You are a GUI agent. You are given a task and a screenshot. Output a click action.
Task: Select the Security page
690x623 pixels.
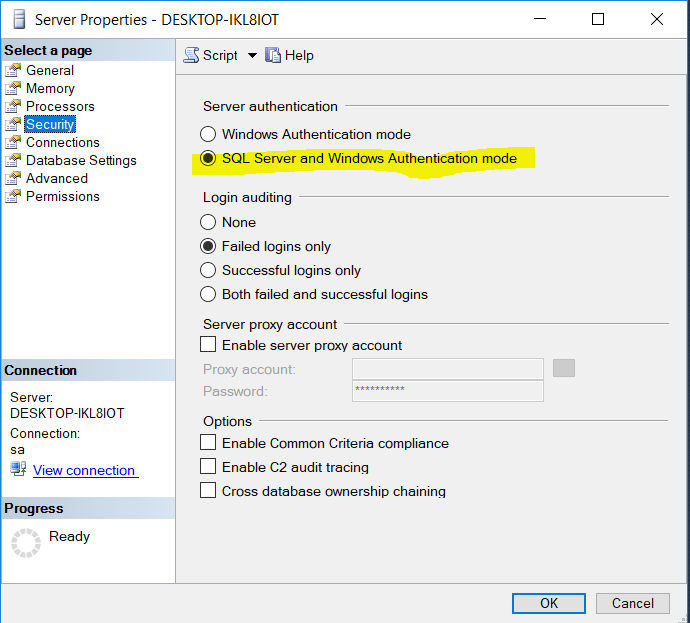[x=50, y=124]
